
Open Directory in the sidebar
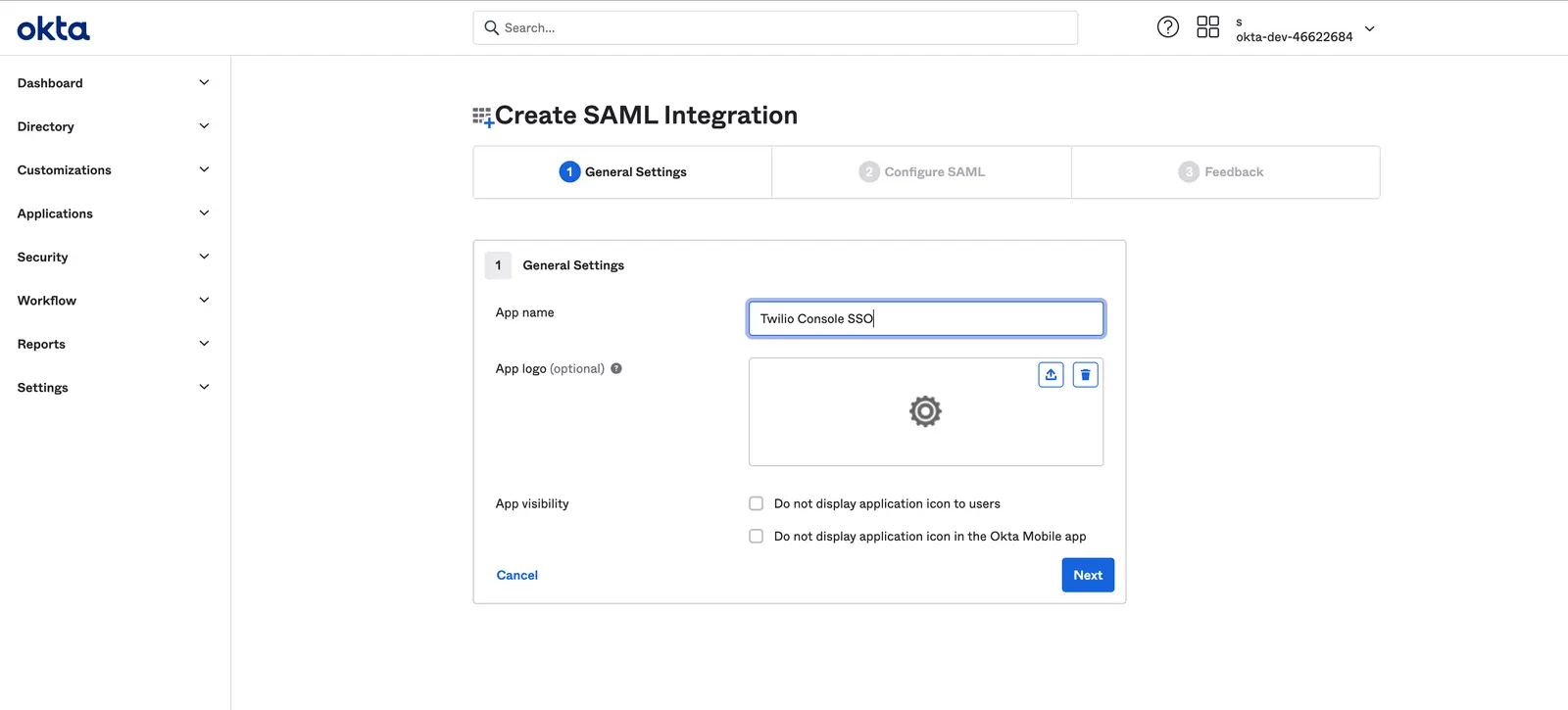pos(45,126)
